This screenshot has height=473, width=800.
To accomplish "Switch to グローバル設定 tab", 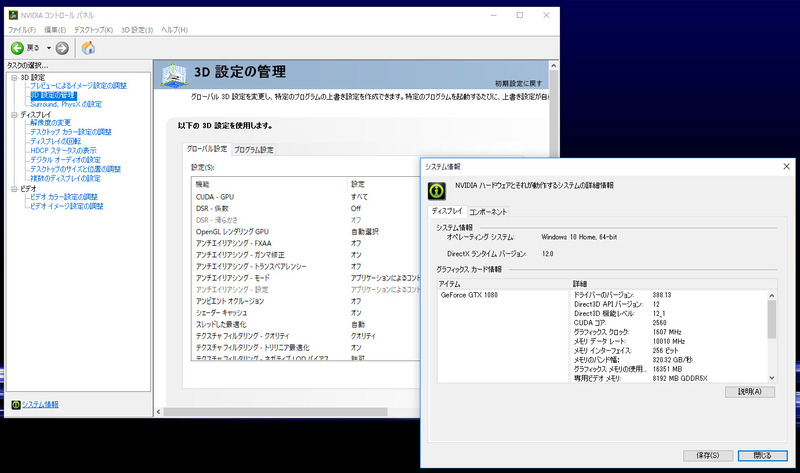I will point(207,148).
